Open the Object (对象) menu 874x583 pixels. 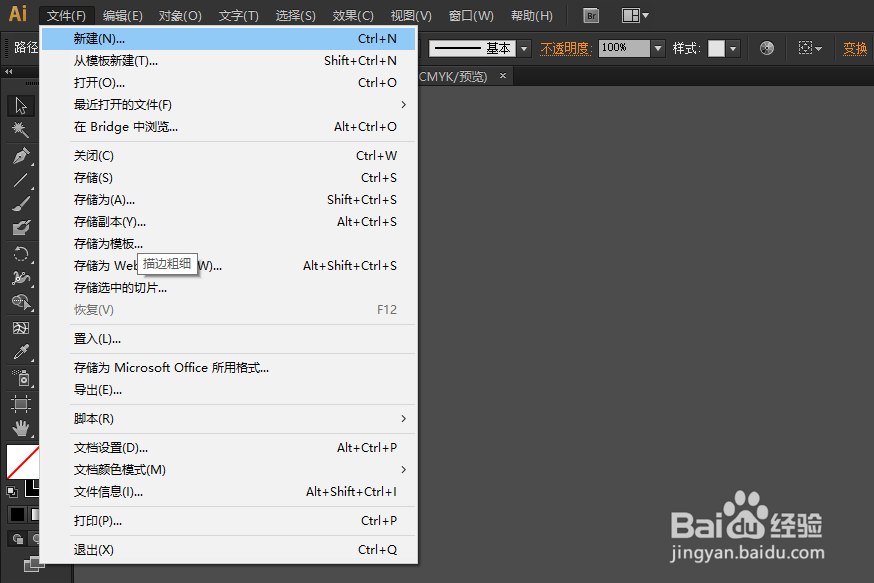(x=180, y=16)
